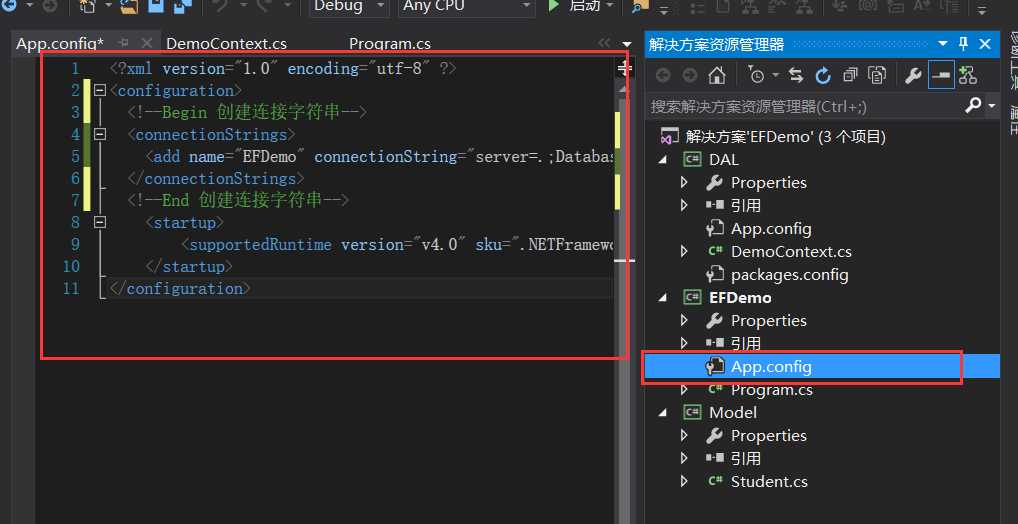The image size is (1018, 524).
Task: Collapse the startup element fold
Action: pyautogui.click(x=100, y=223)
